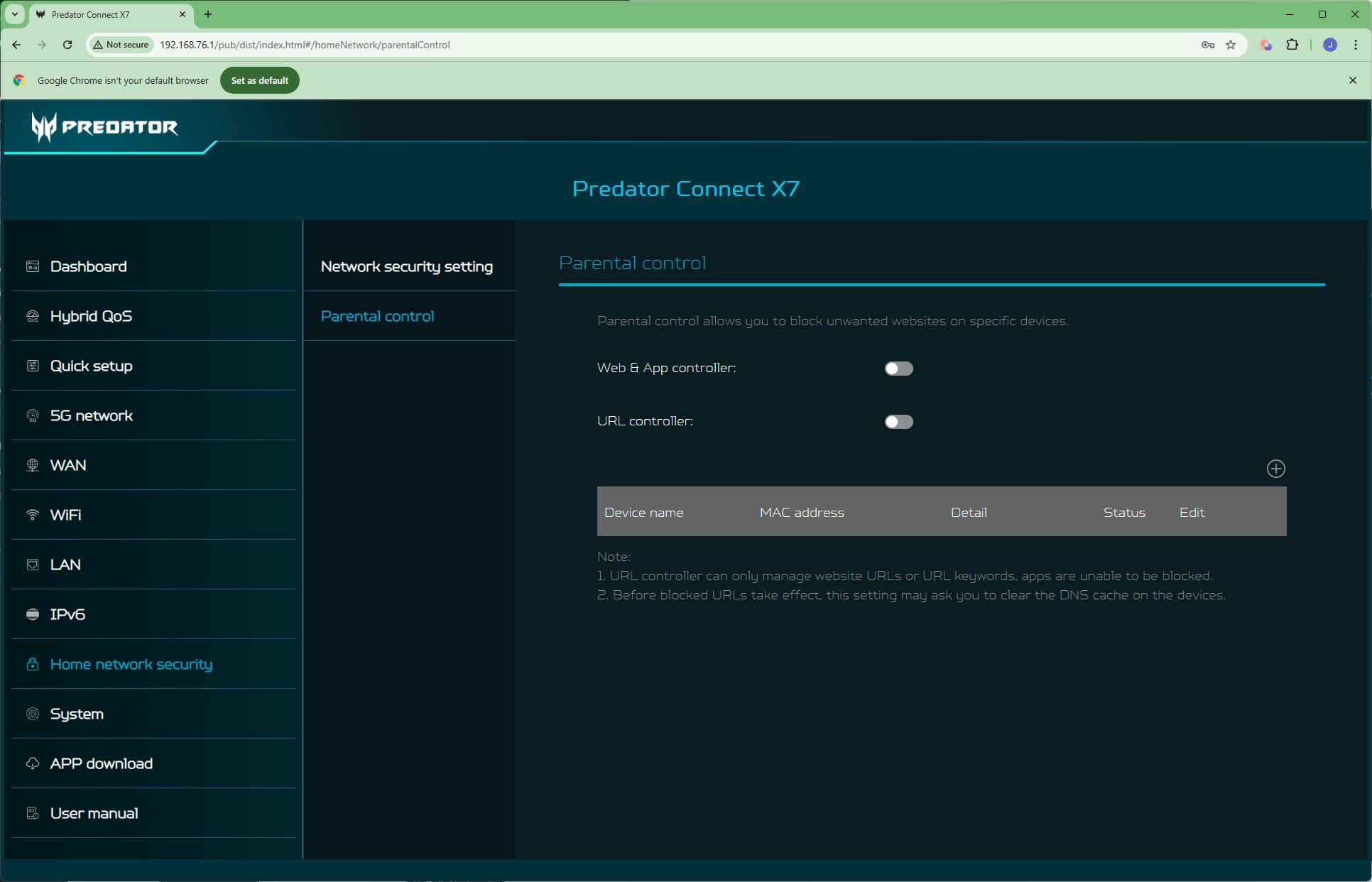Screen dimensions: 1372x882
Task: Turn on the URL controller switch
Action: point(898,422)
